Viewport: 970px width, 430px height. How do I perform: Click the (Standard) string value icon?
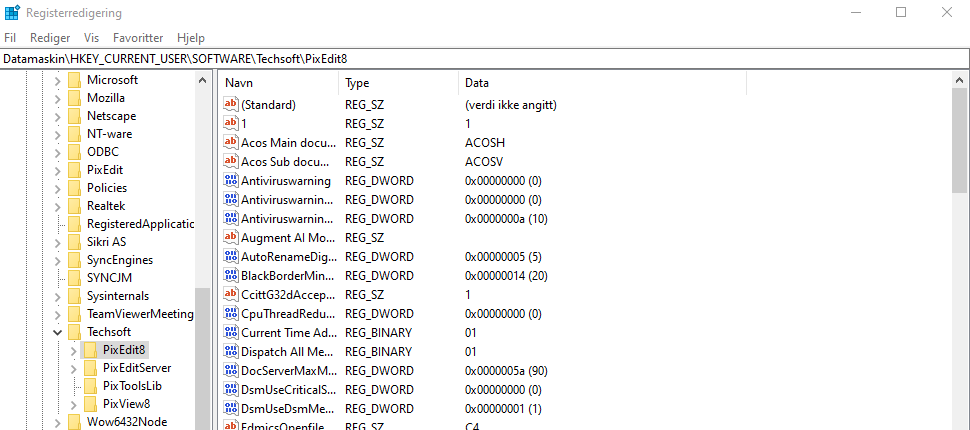coord(231,105)
